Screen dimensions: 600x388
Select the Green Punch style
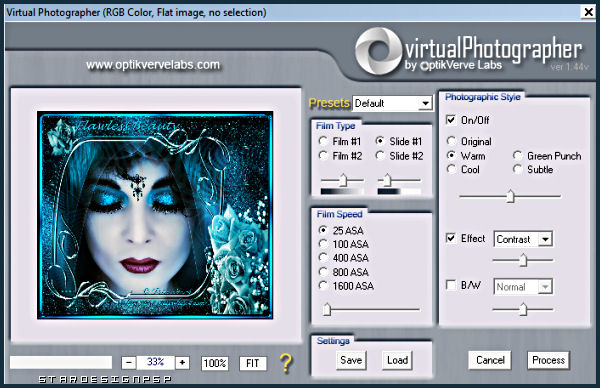(518, 155)
